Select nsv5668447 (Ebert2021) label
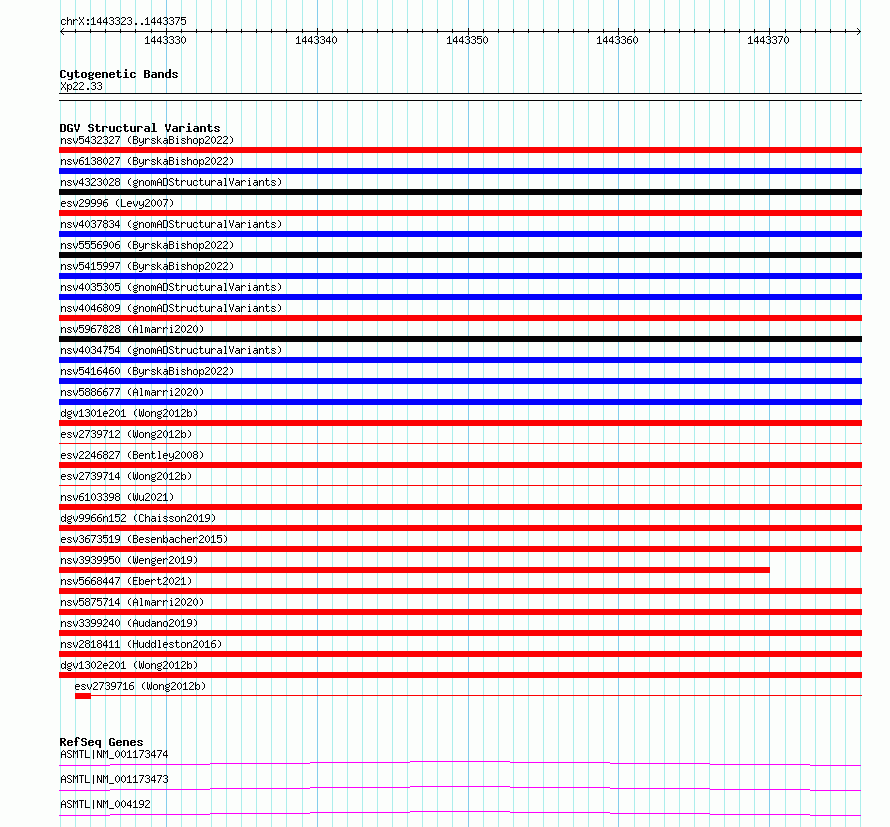Image resolution: width=890 pixels, height=827 pixels. 126,581
